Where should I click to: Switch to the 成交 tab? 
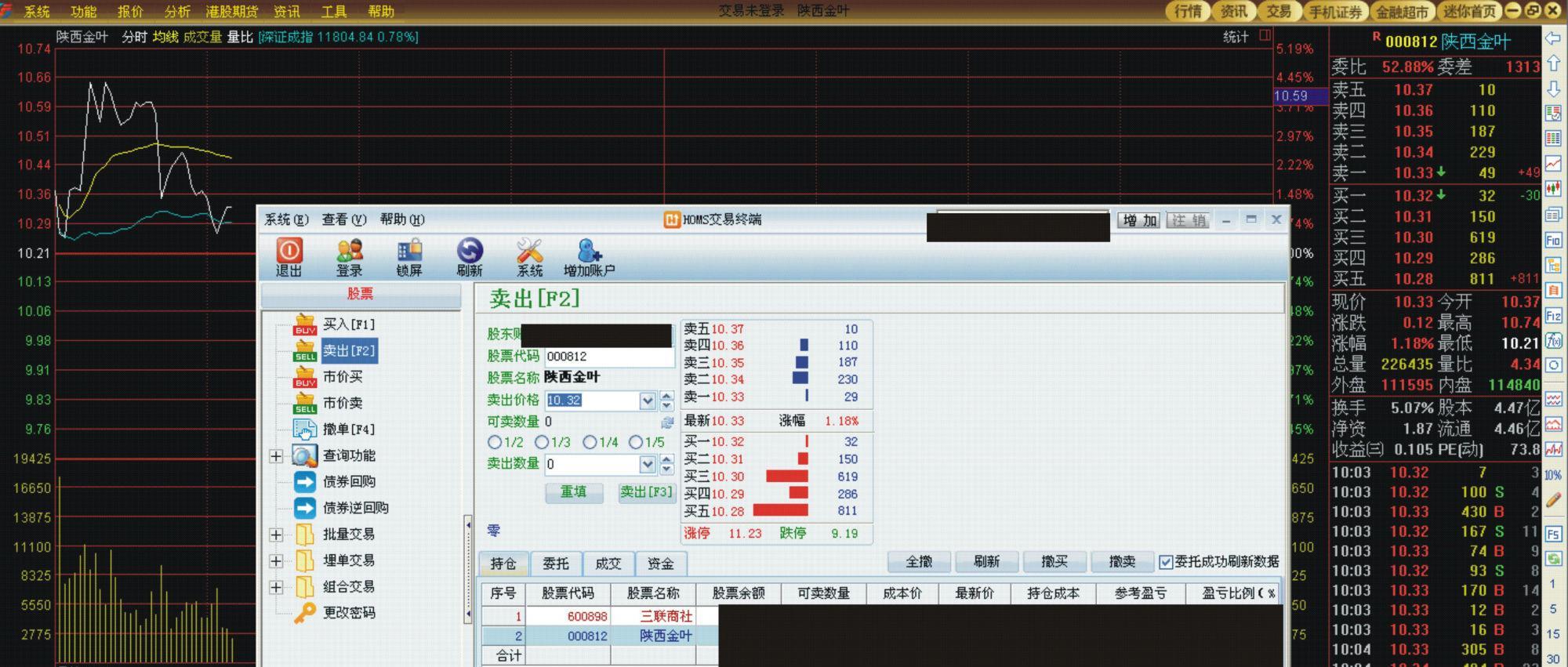click(x=608, y=564)
